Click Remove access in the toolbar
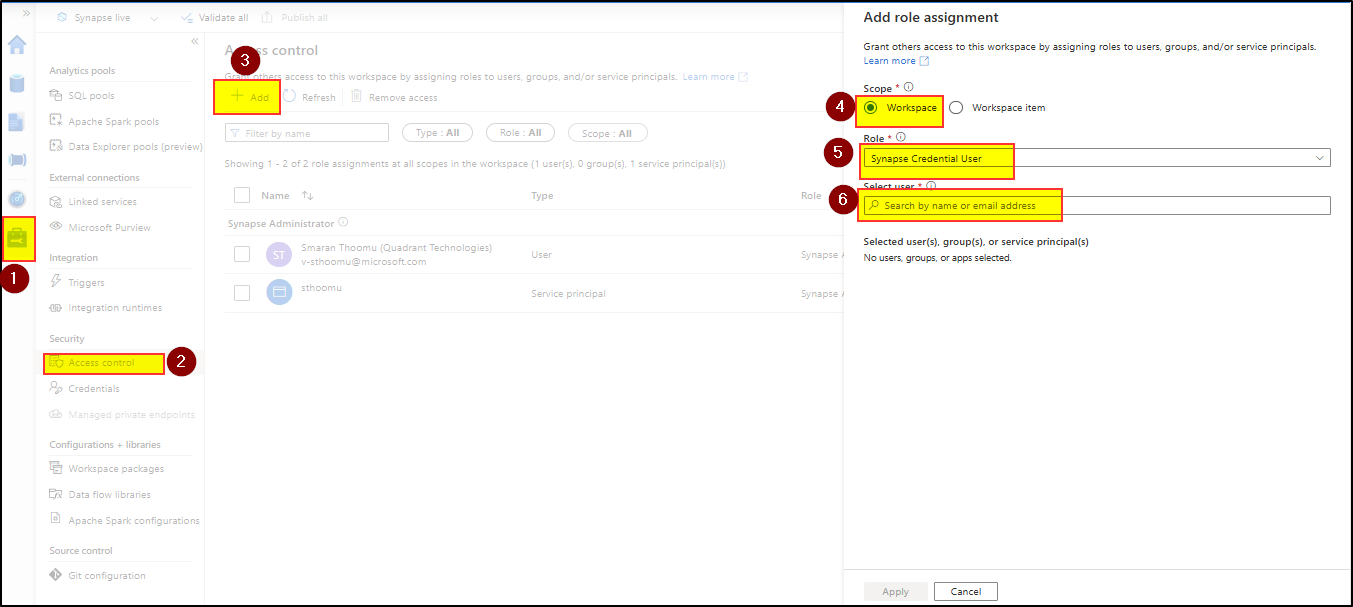 (394, 97)
